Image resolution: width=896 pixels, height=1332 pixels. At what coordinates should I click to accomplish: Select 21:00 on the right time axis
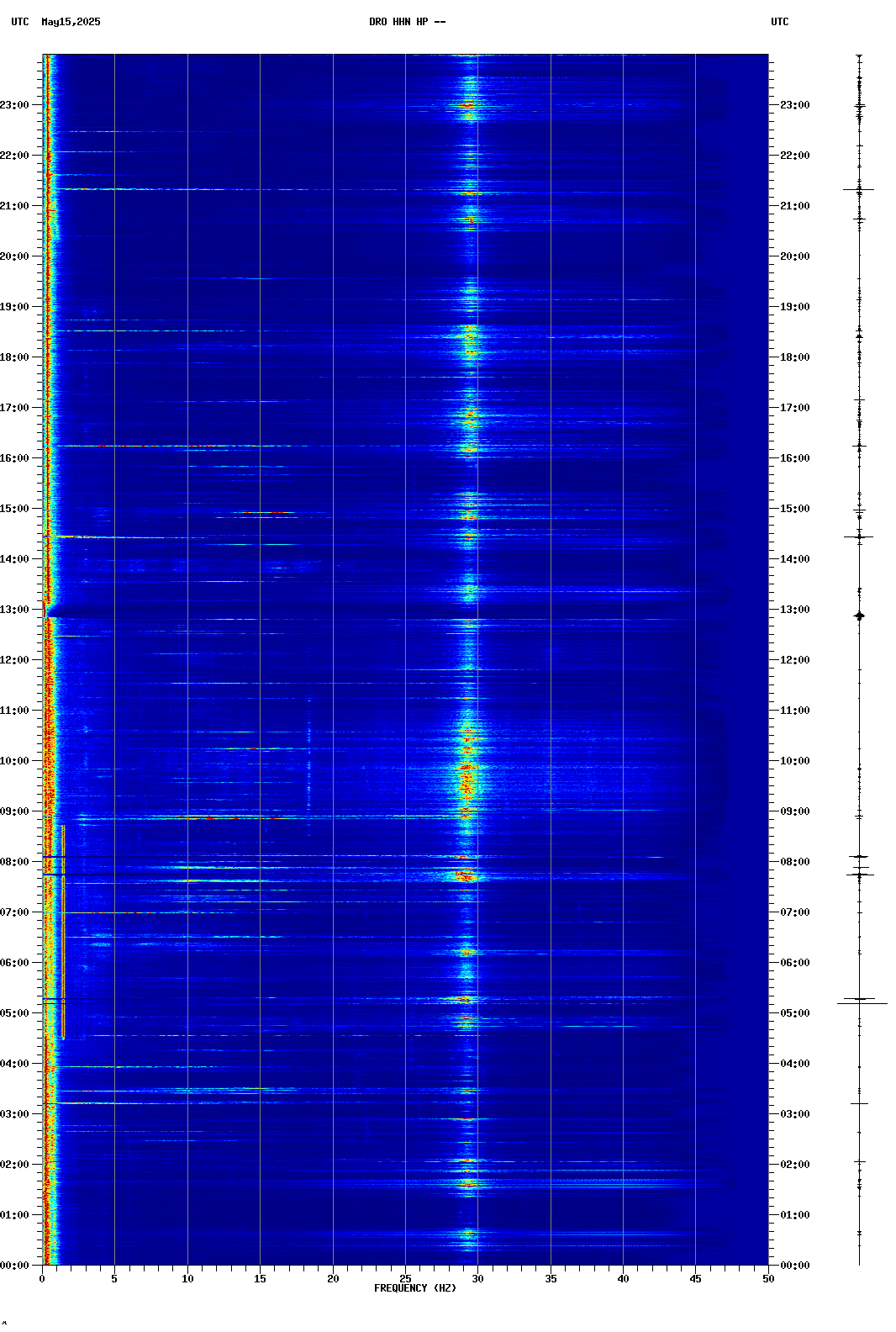click(795, 206)
